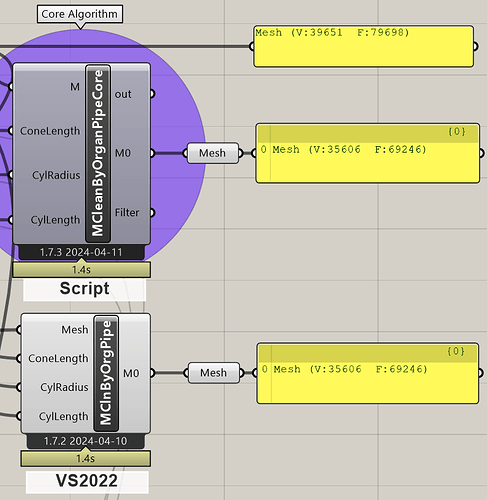This screenshot has width=487, height=500.
Task: Click the 1.7.3 2024-04-11 version tag
Action: 81,252
